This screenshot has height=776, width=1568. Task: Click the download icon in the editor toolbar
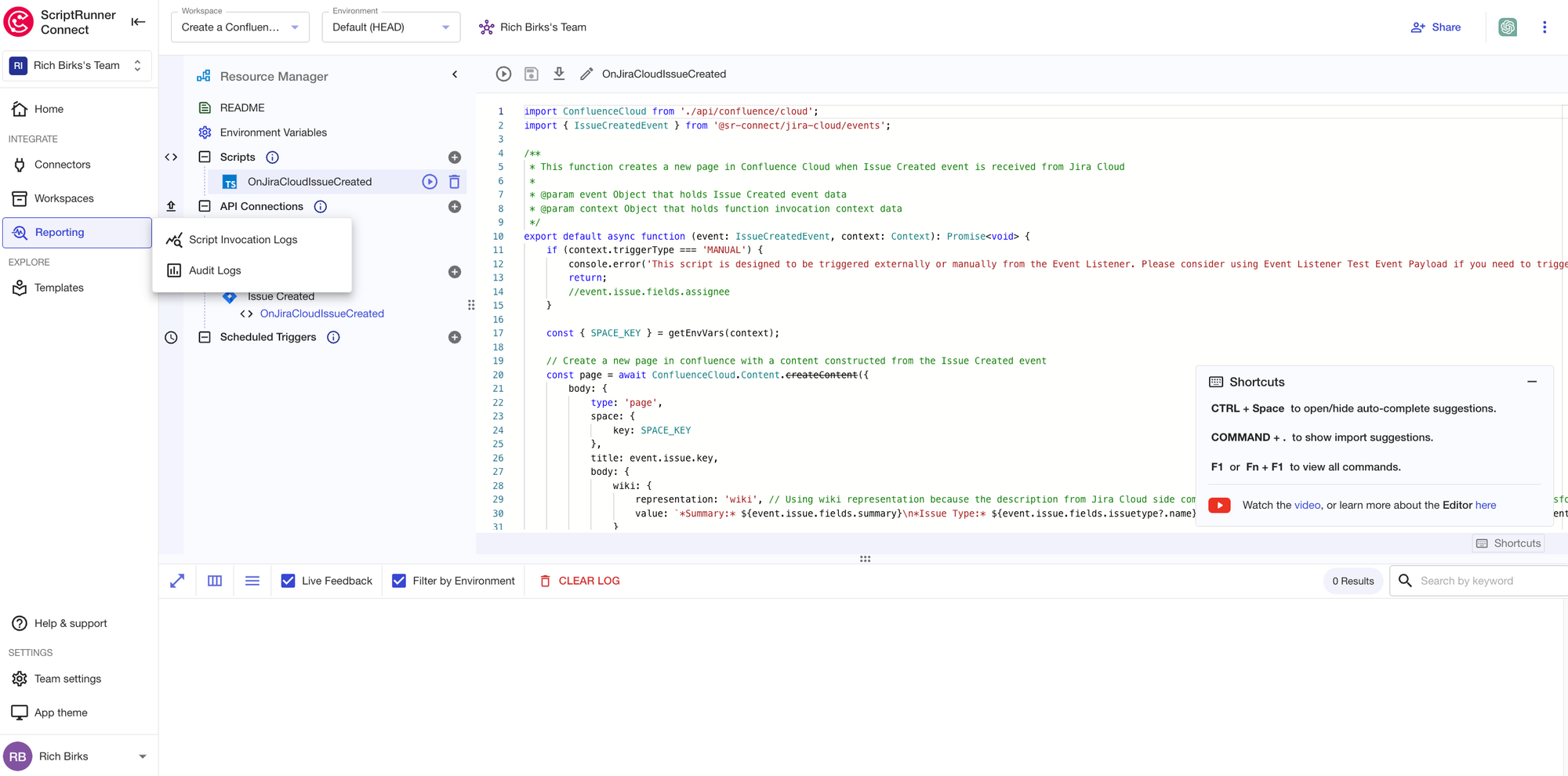point(559,74)
